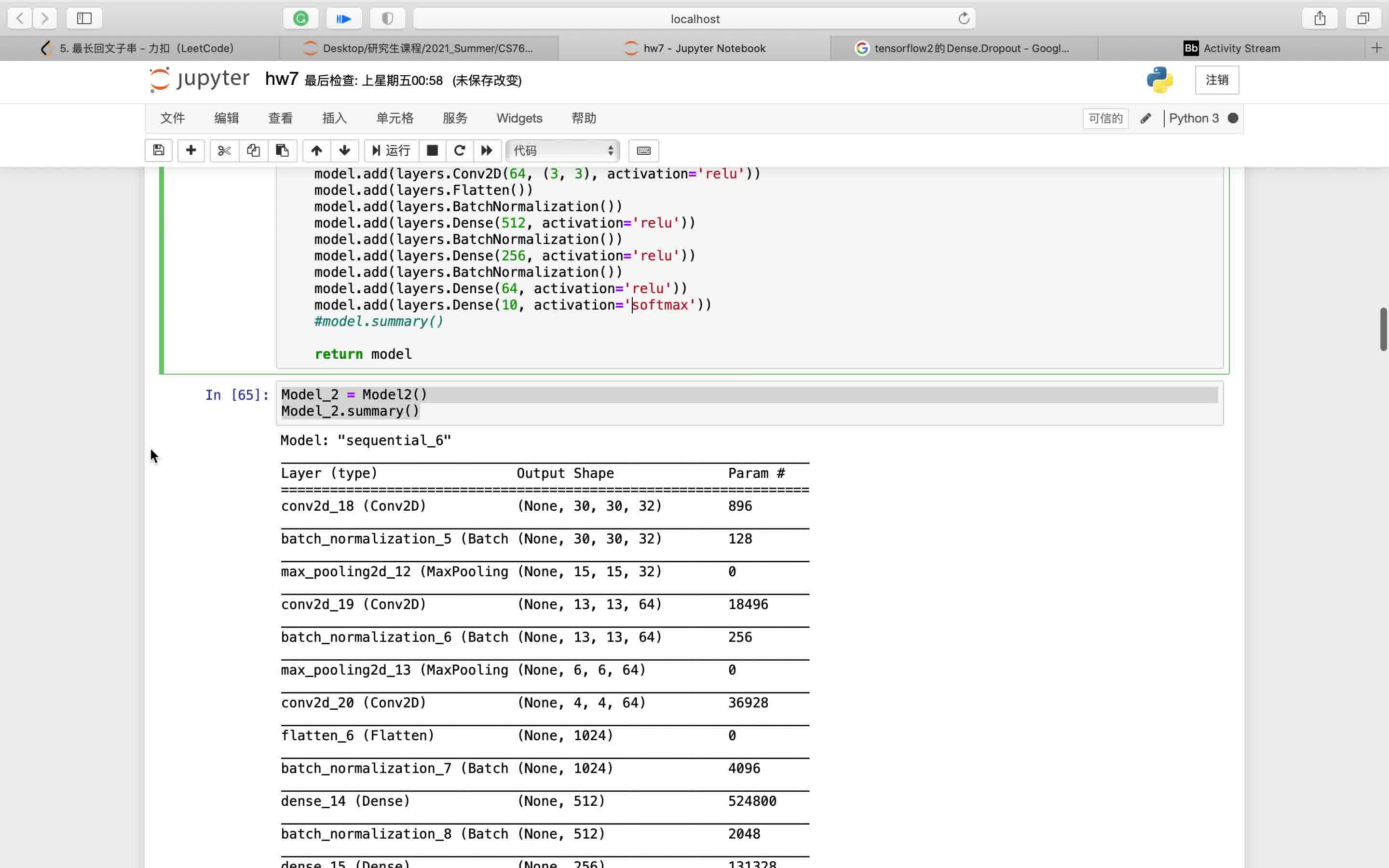Click the flatten_6 (Flatten) row
The image size is (1389, 868).
coord(545,735)
